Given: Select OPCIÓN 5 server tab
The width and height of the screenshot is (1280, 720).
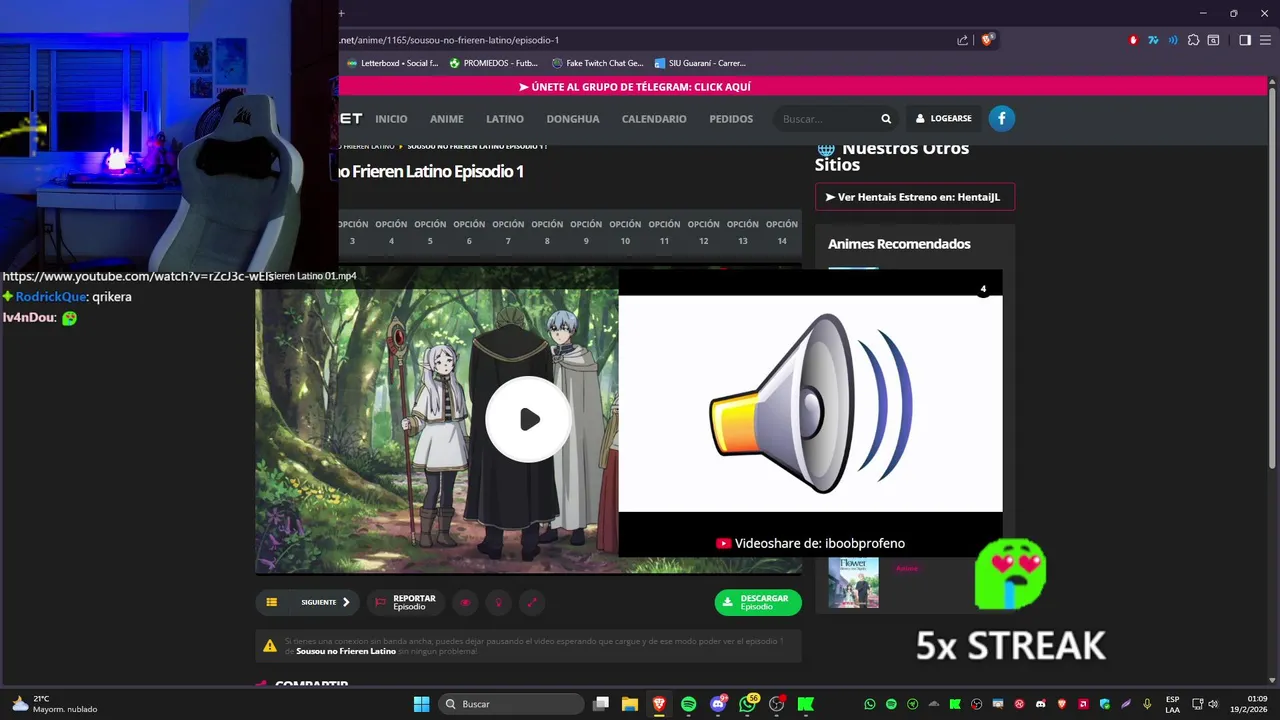Looking at the screenshot, I should (x=430, y=233).
